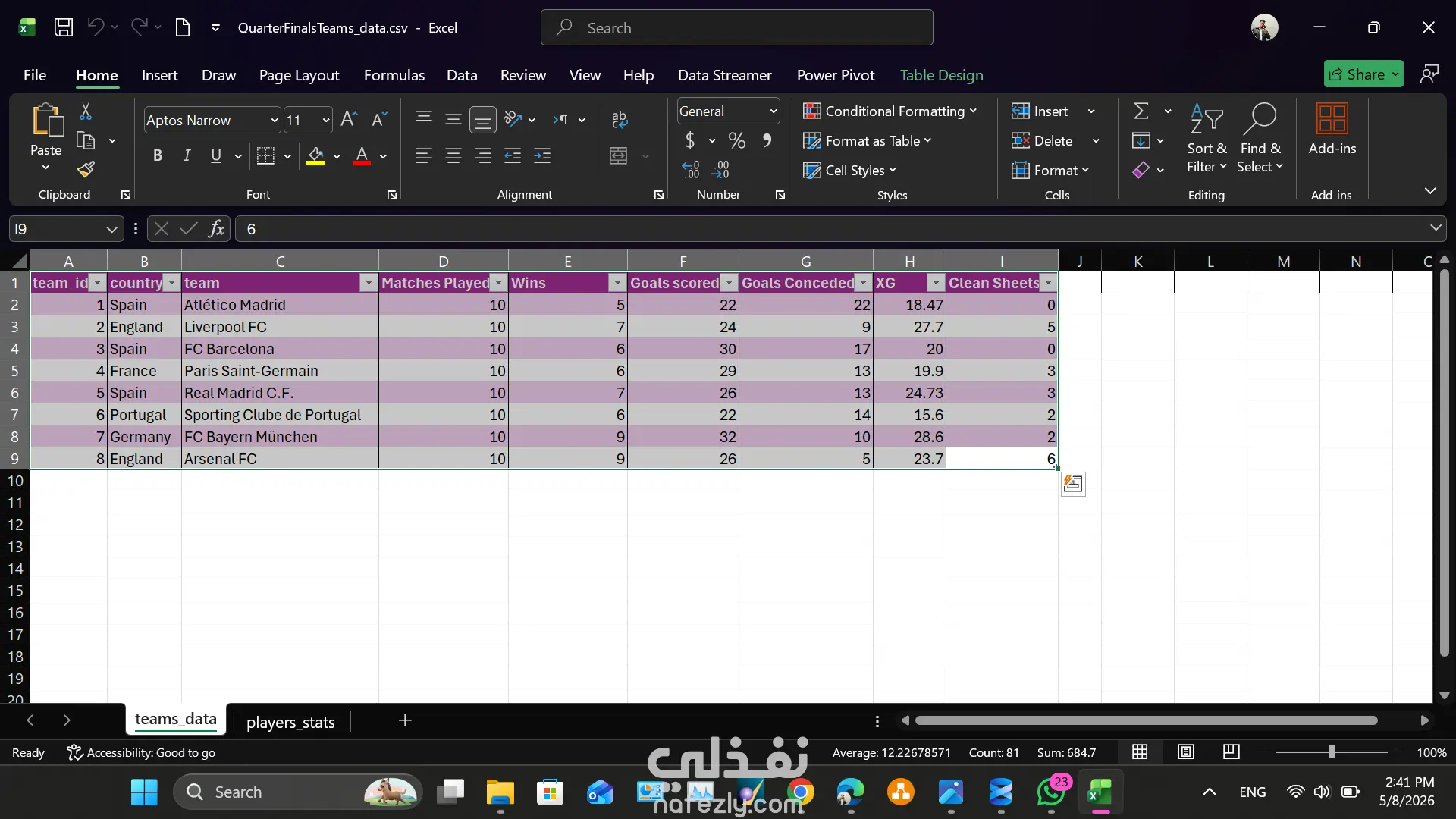Viewport: 1456px width, 819px height.
Task: Click the Cut scissors icon
Action: [86, 111]
